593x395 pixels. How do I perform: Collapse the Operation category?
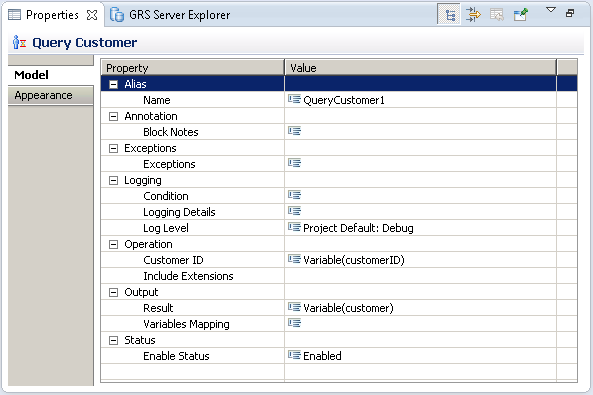[x=113, y=244]
